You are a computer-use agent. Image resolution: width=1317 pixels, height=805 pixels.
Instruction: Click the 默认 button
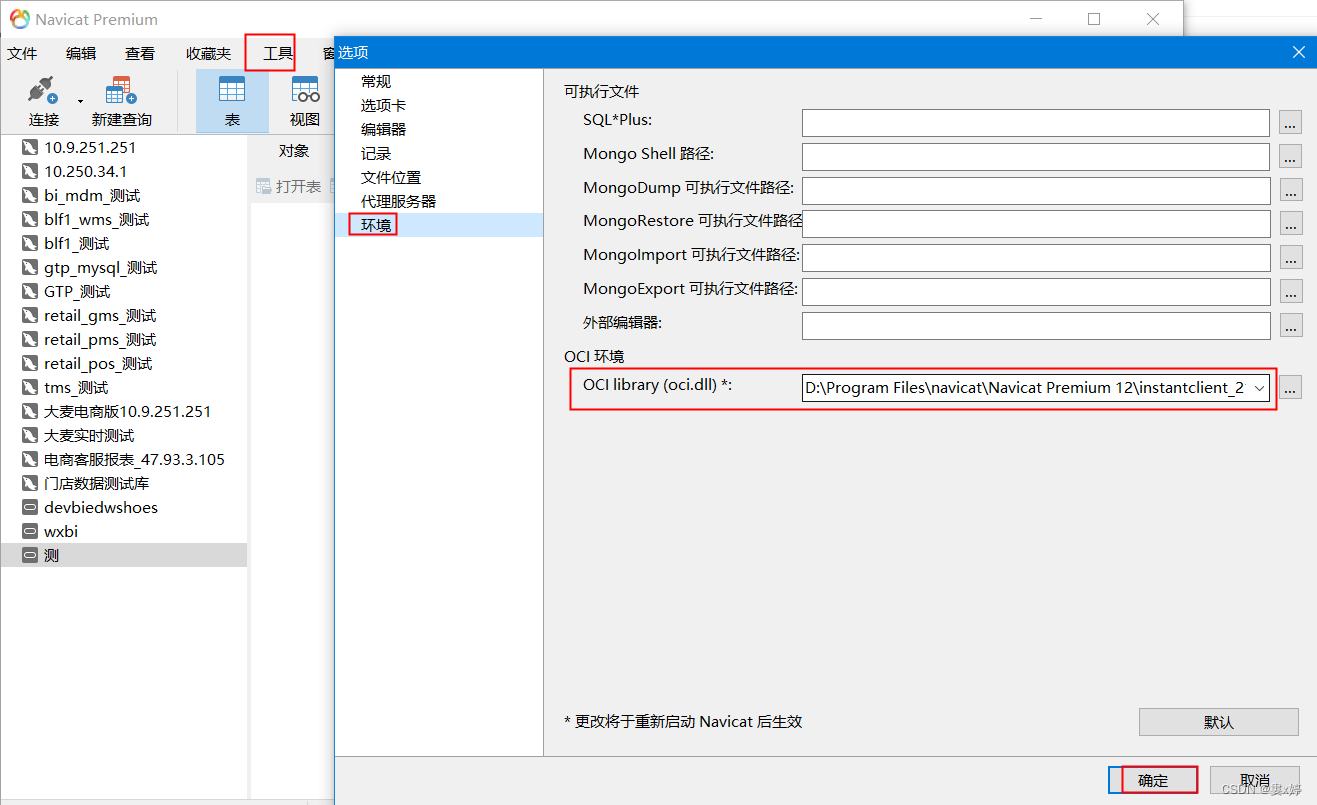point(1218,722)
